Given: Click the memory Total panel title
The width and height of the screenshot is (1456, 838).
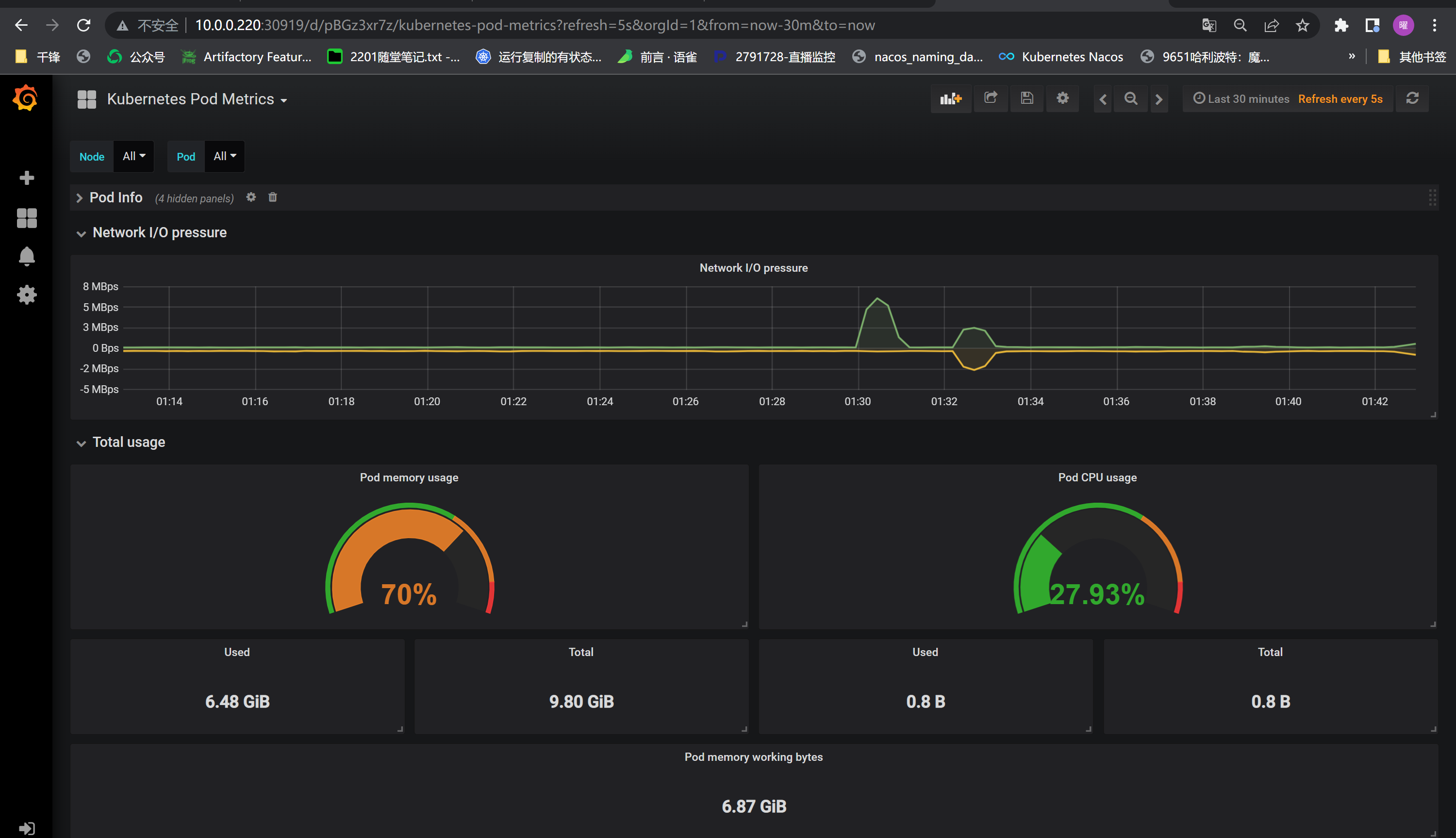Looking at the screenshot, I should tap(580, 652).
